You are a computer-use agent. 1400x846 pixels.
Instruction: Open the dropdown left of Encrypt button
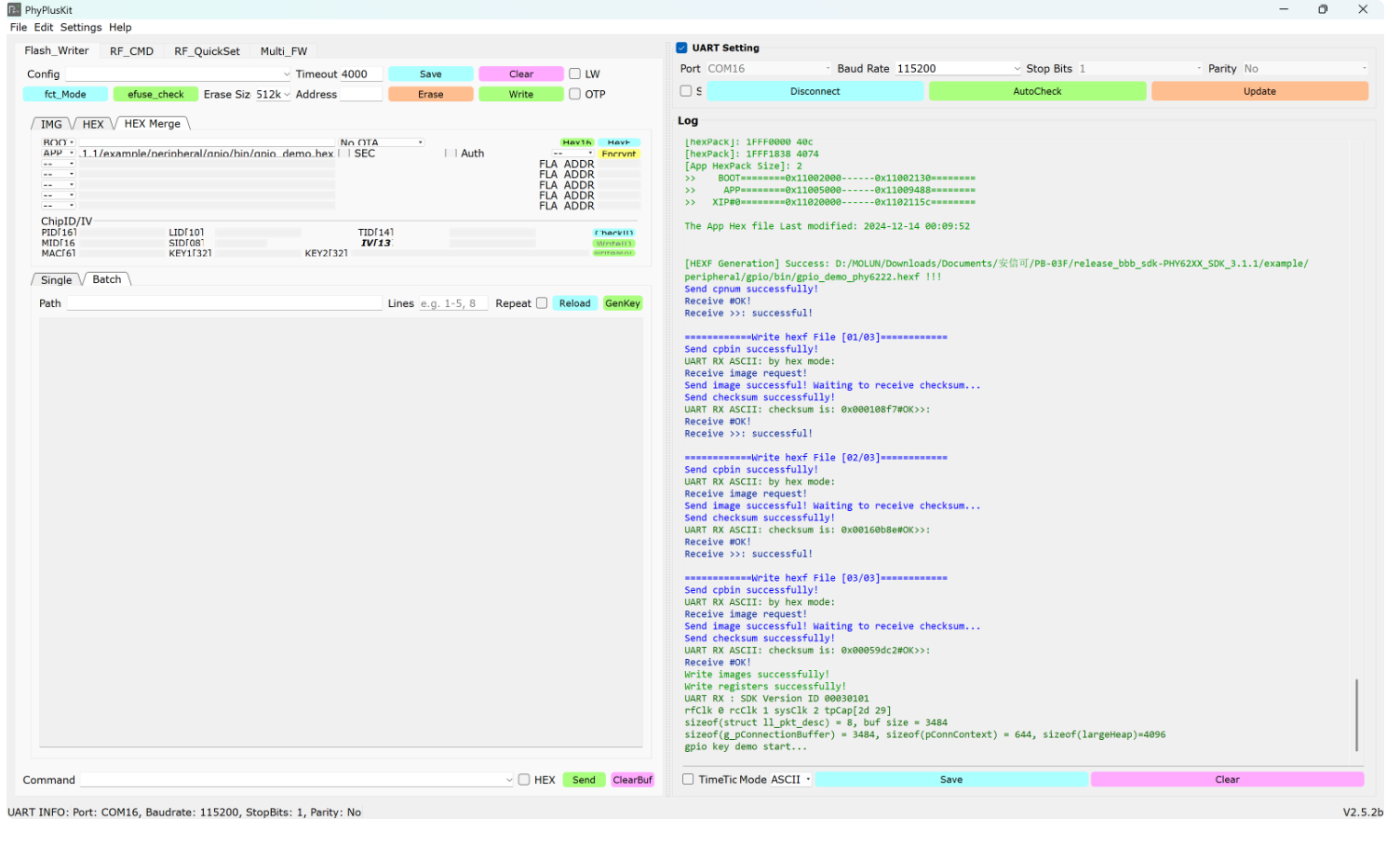tap(572, 154)
